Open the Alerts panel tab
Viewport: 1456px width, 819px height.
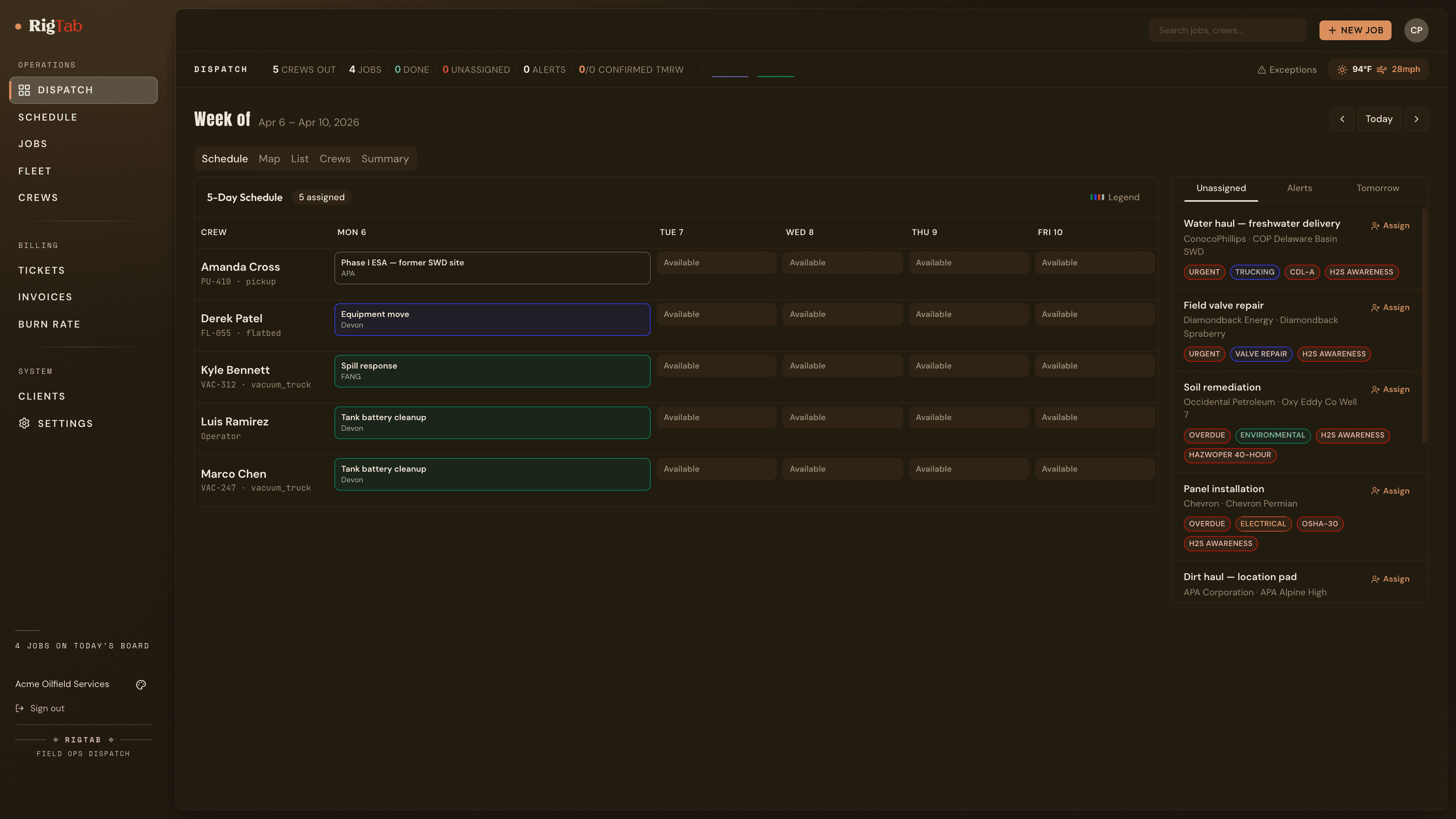pyautogui.click(x=1299, y=188)
